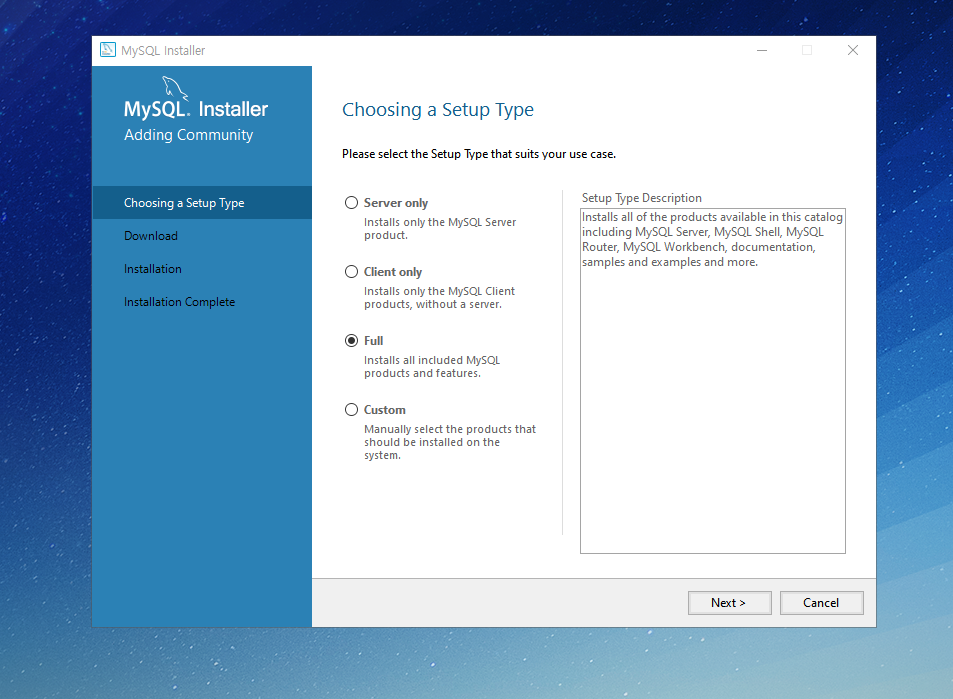The image size is (953, 699).
Task: Click the 'Custom' option label
Action: tap(384, 410)
